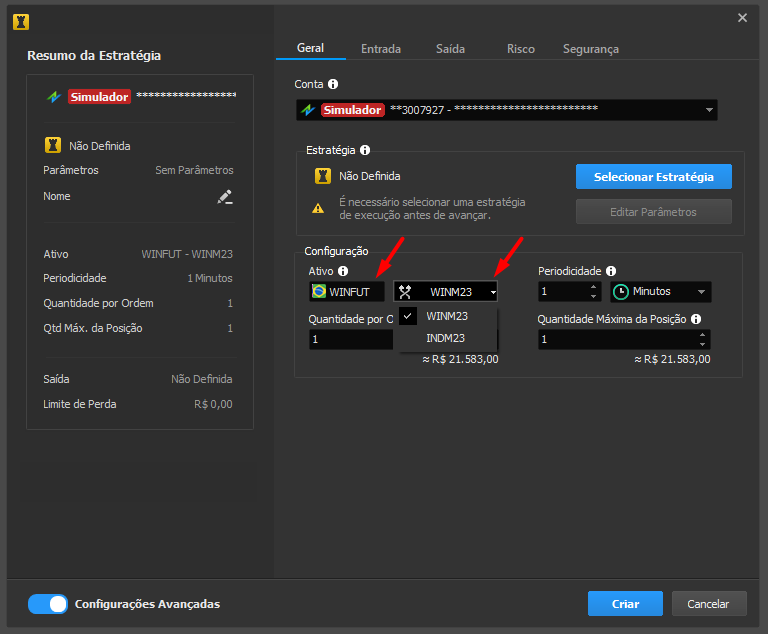This screenshot has height=634, width=768.
Task: Click the WINFUT asset input field
Action: click(x=347, y=292)
